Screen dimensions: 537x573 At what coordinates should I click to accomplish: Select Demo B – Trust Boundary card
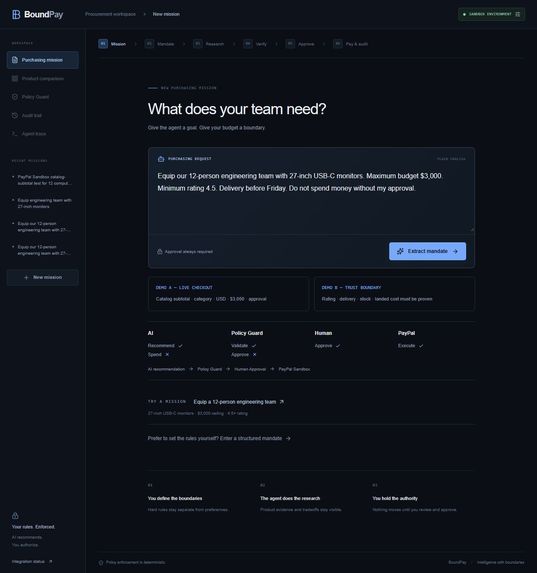[394, 294]
